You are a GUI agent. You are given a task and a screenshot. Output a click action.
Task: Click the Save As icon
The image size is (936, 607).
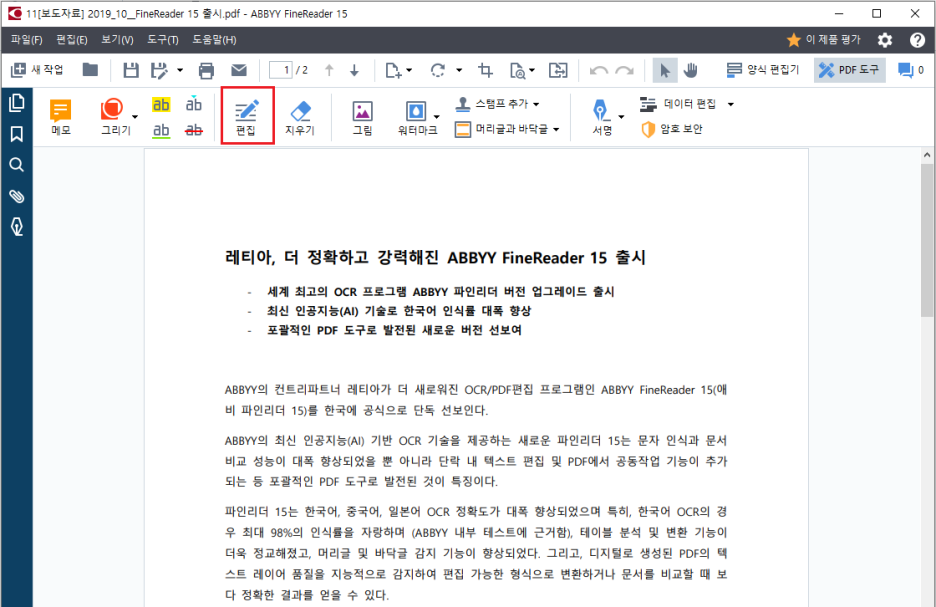coord(159,70)
